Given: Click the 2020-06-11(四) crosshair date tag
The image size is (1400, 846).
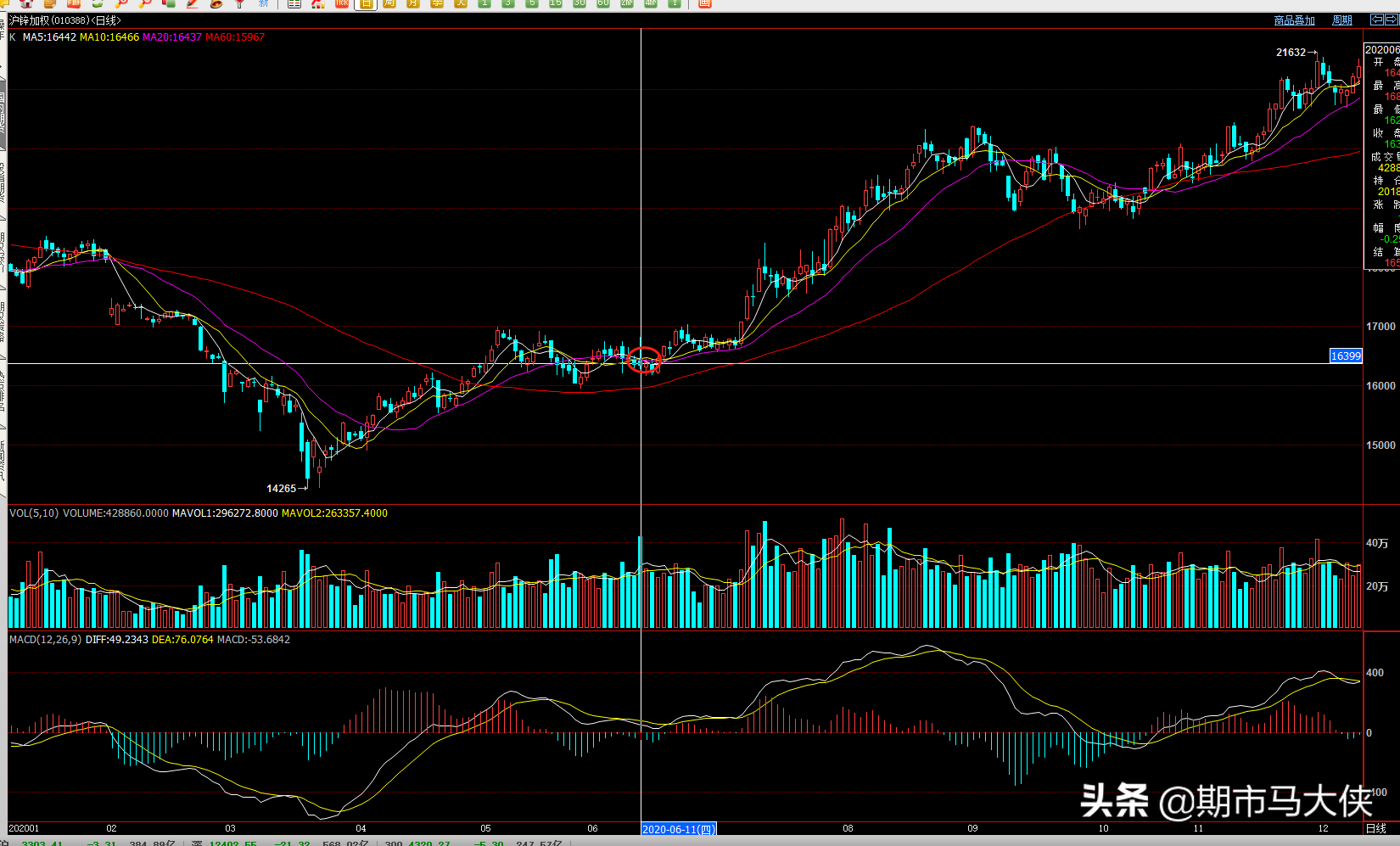Looking at the screenshot, I should click(x=679, y=829).
